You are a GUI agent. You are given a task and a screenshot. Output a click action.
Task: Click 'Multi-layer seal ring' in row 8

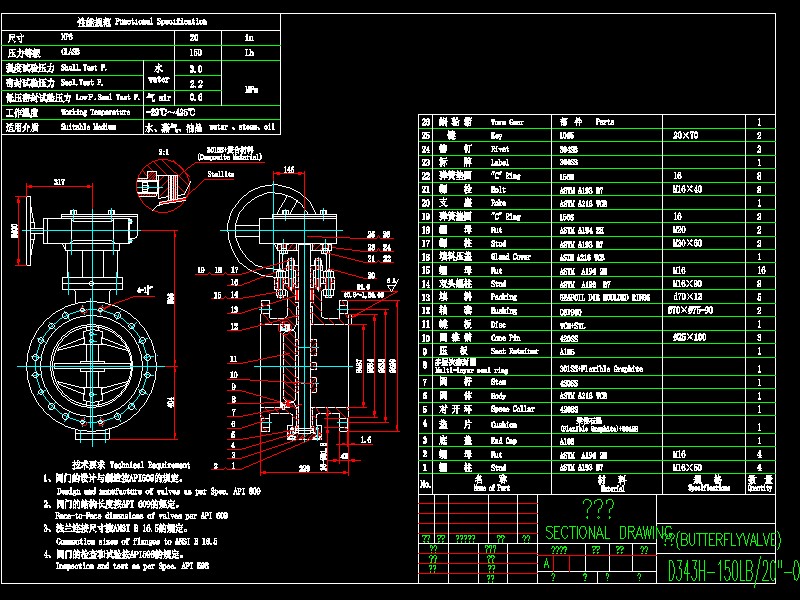tap(471, 370)
